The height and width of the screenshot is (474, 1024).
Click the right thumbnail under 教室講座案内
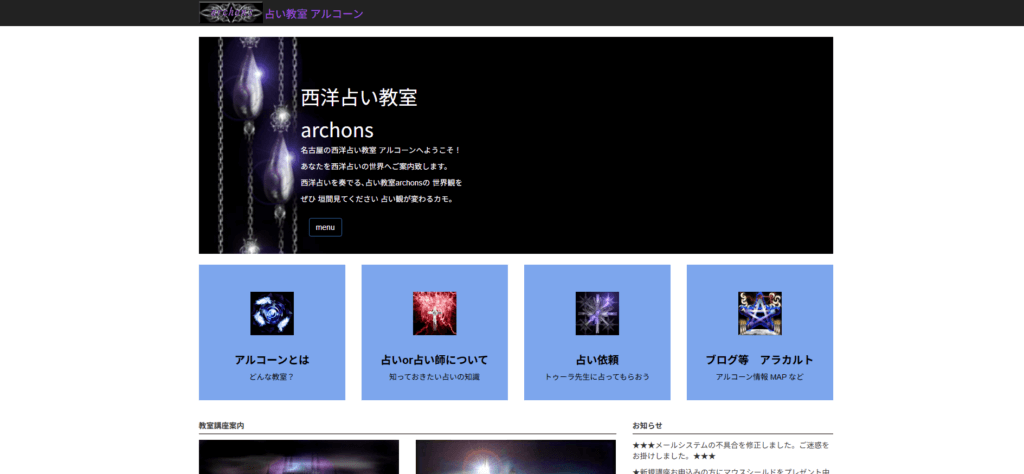tap(515, 457)
